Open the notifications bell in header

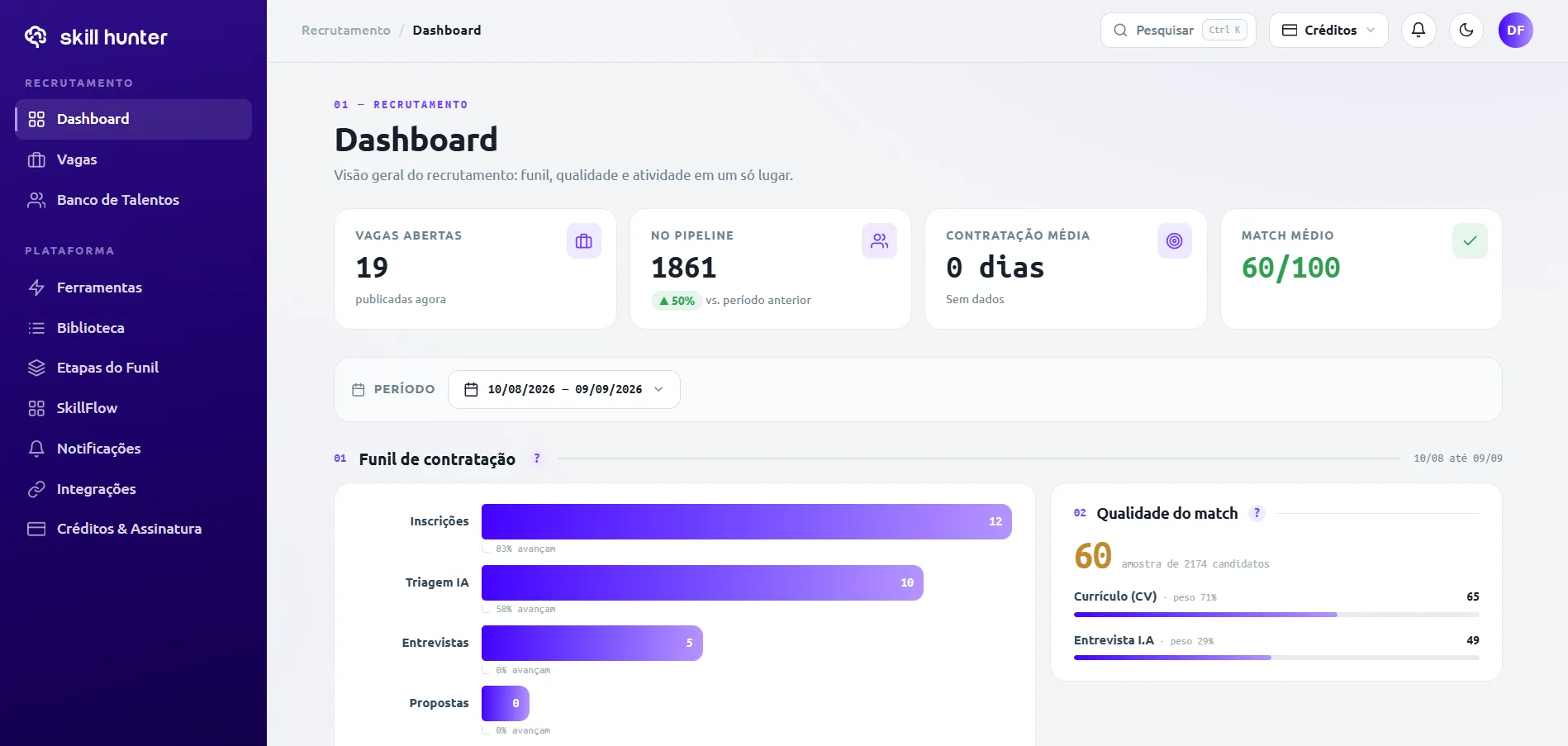pos(1418,31)
